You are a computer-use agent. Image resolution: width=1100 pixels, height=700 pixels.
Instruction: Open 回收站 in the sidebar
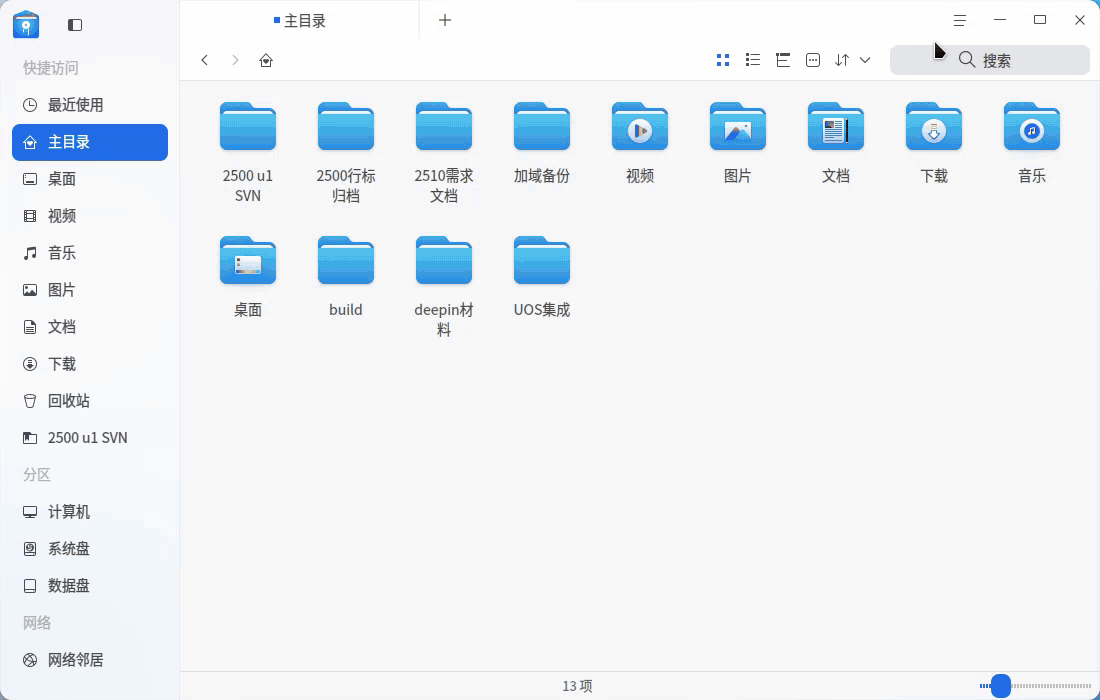pyautogui.click(x=90, y=401)
